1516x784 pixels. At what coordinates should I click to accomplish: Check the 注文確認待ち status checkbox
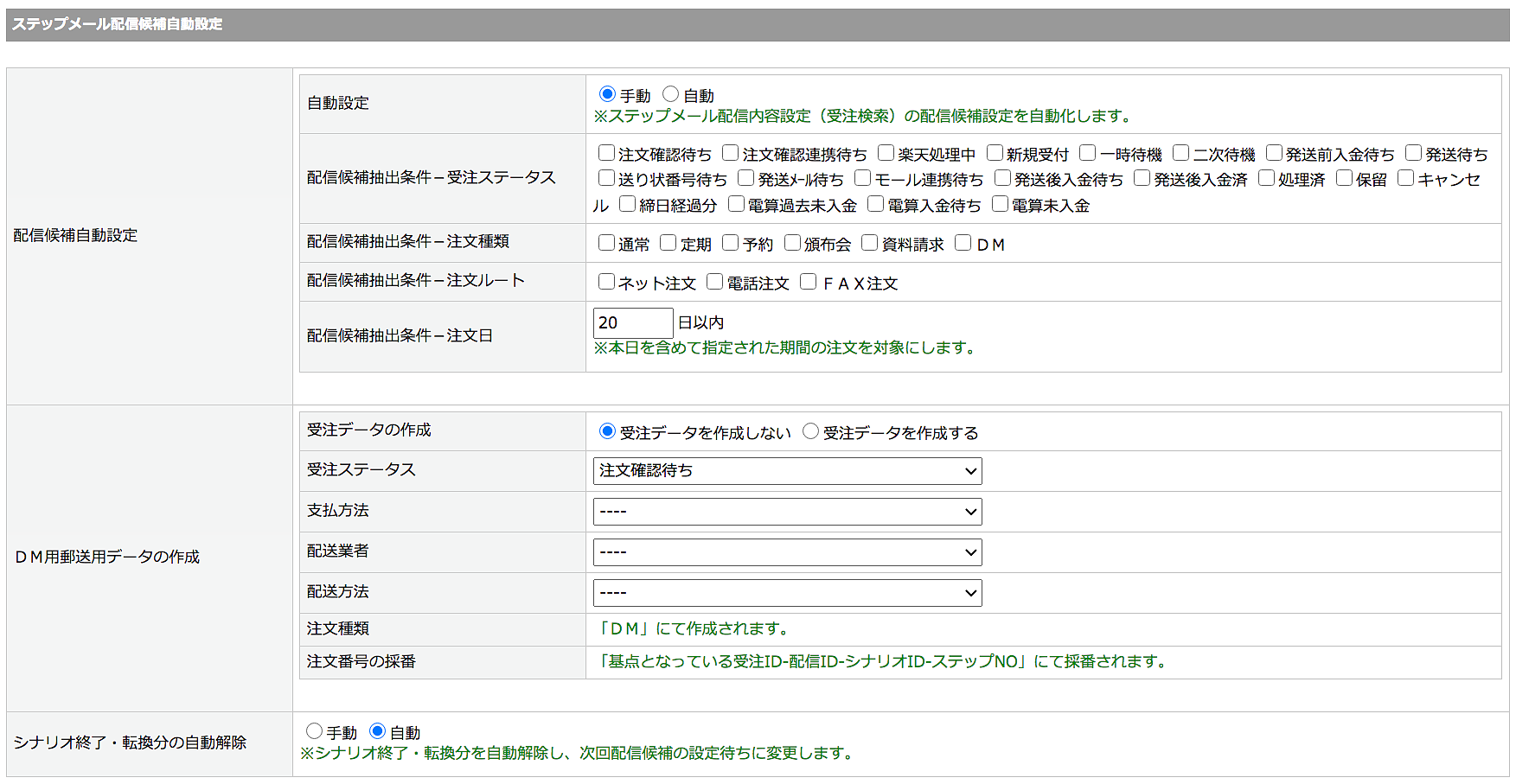click(x=606, y=153)
